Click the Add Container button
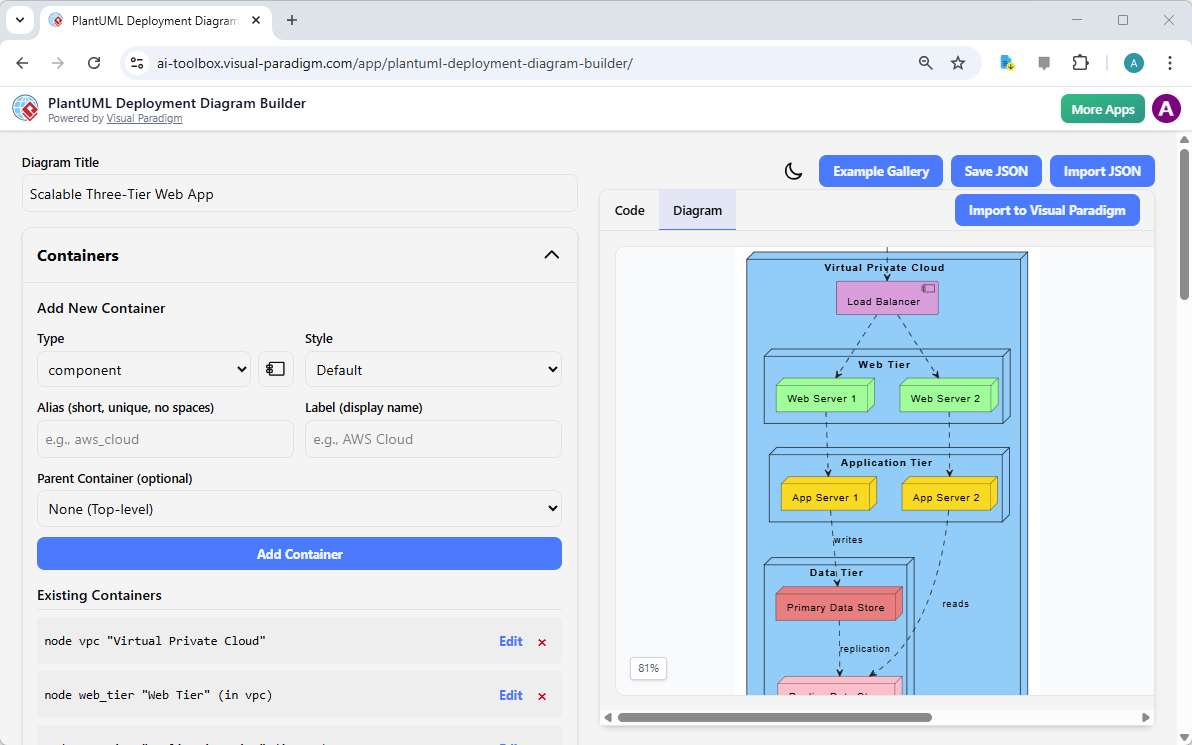 (299, 553)
